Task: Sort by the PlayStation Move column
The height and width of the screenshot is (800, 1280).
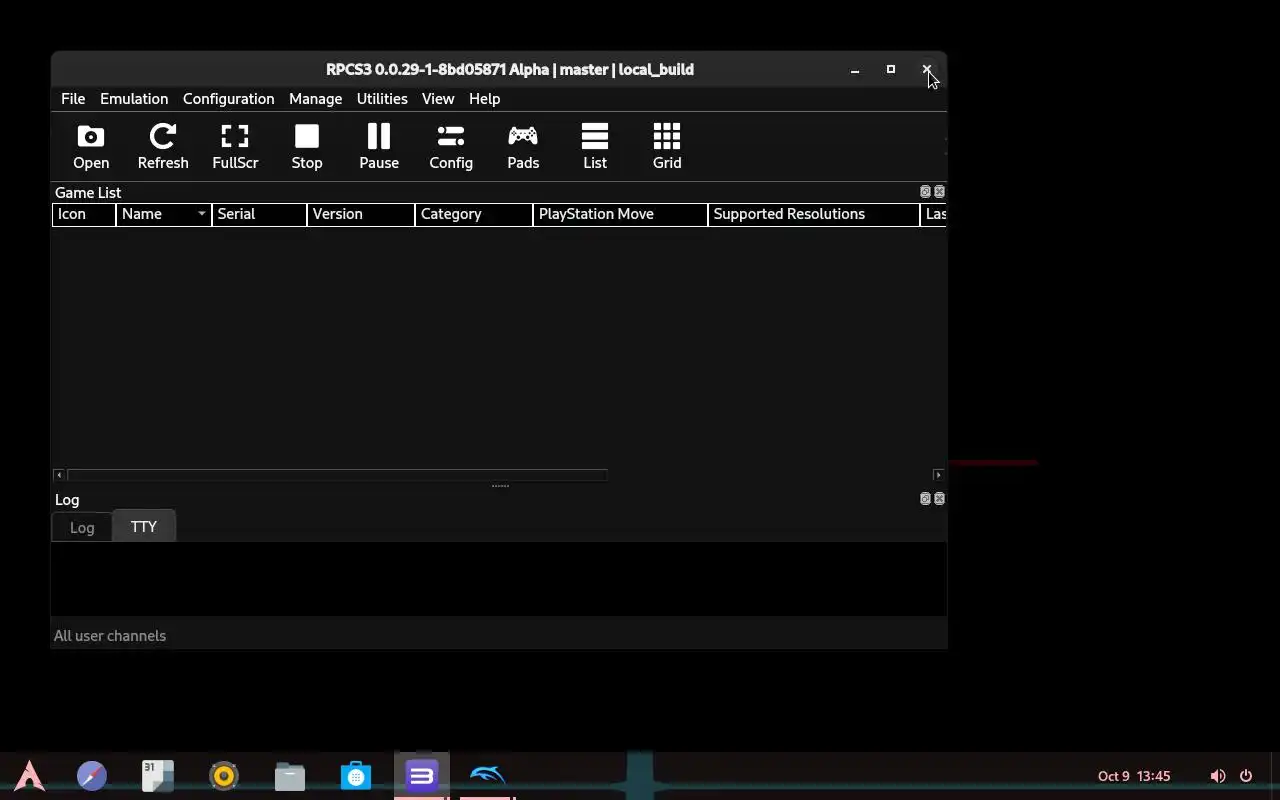Action: tap(620, 214)
